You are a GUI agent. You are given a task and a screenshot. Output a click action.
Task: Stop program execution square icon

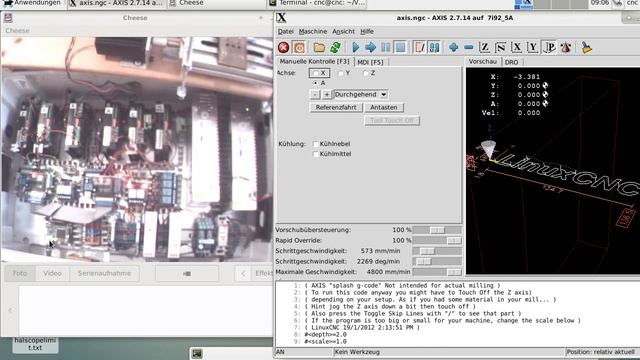click(x=400, y=47)
